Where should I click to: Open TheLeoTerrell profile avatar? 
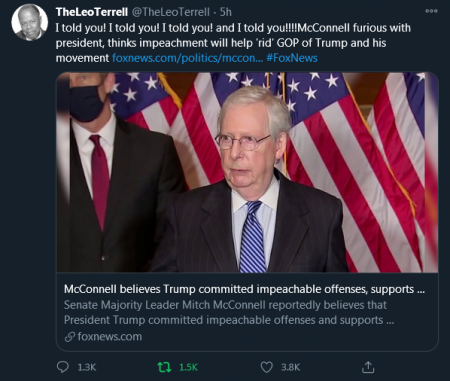click(29, 22)
